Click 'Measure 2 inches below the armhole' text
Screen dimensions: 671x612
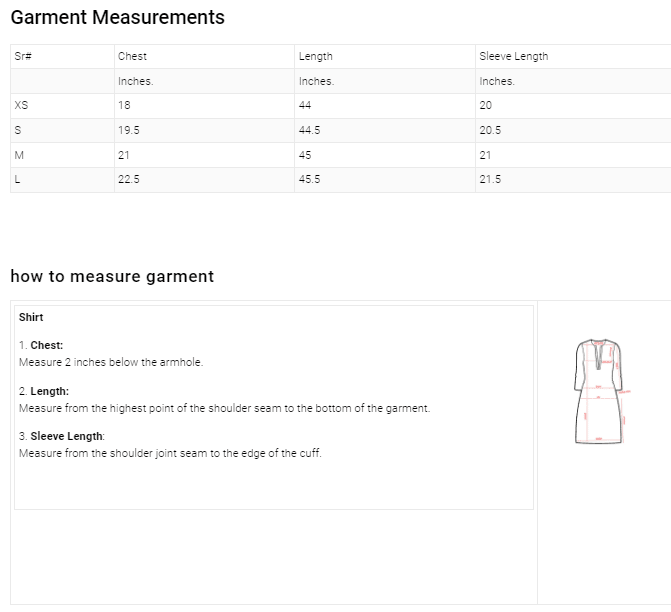pyautogui.click(x=111, y=362)
